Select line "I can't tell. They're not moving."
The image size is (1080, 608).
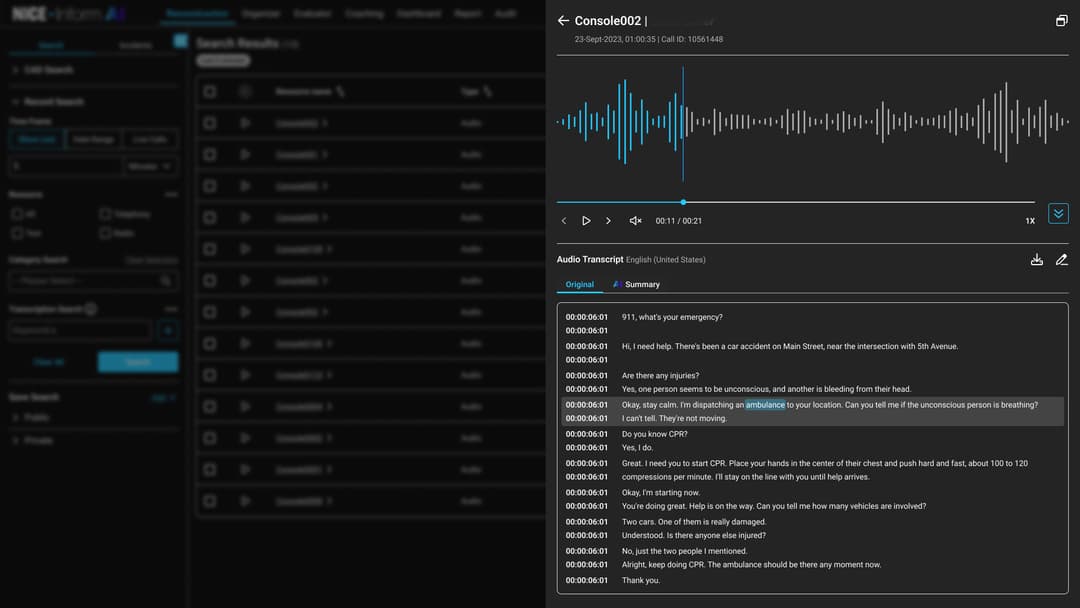tap(674, 419)
